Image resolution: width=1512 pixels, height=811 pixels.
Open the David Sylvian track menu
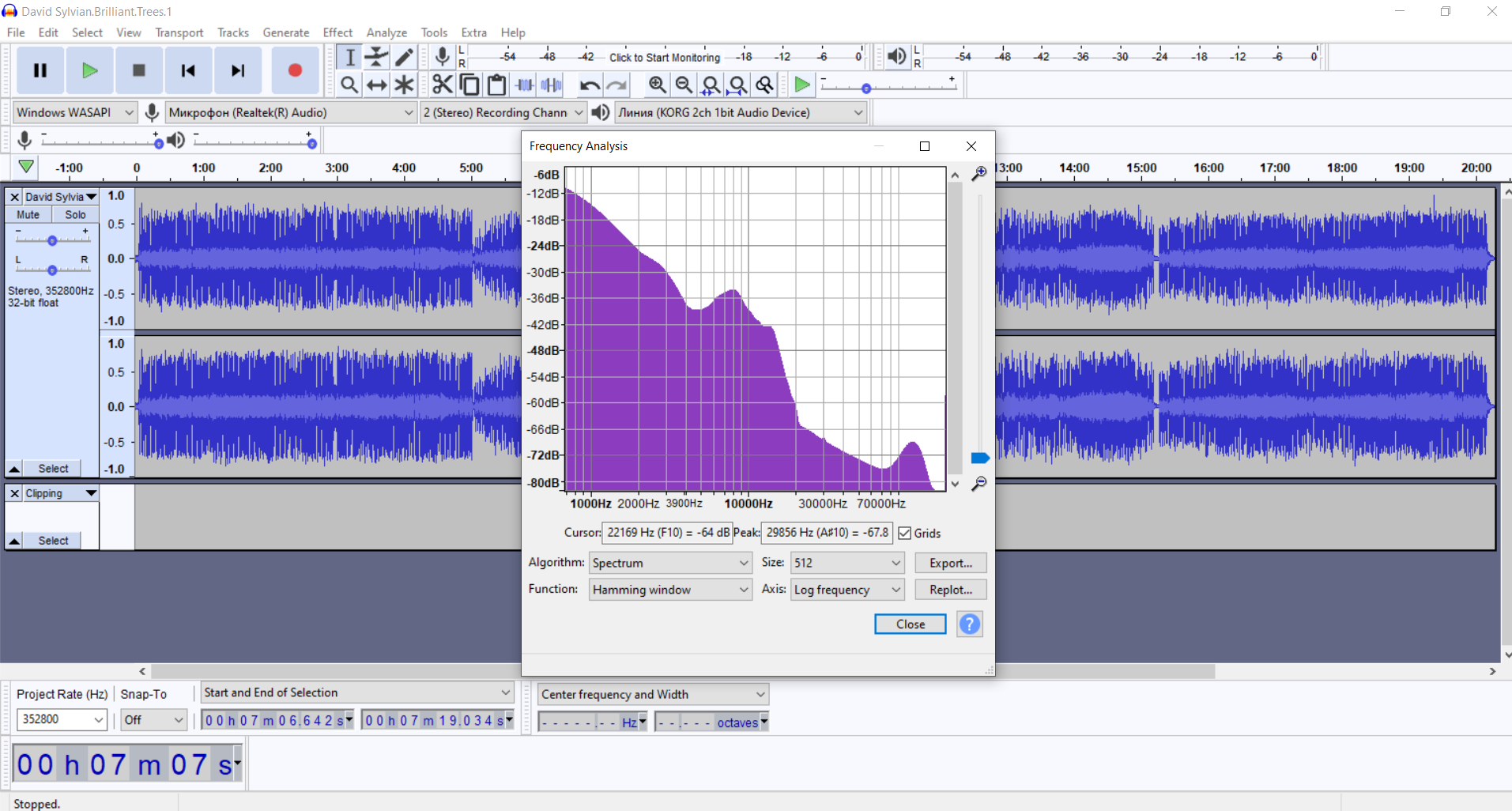[x=61, y=197]
